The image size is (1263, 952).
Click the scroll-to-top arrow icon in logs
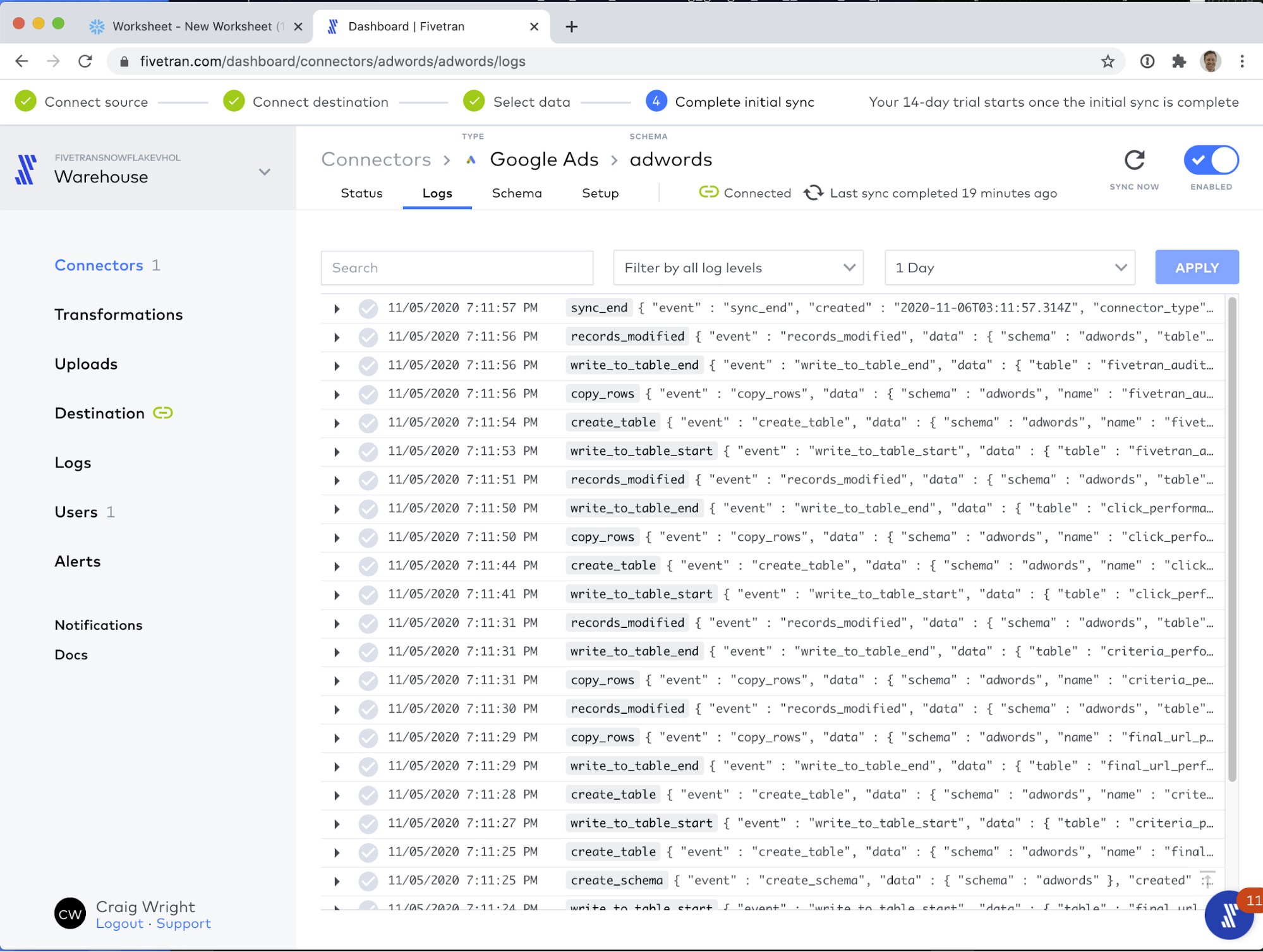click(x=1207, y=880)
